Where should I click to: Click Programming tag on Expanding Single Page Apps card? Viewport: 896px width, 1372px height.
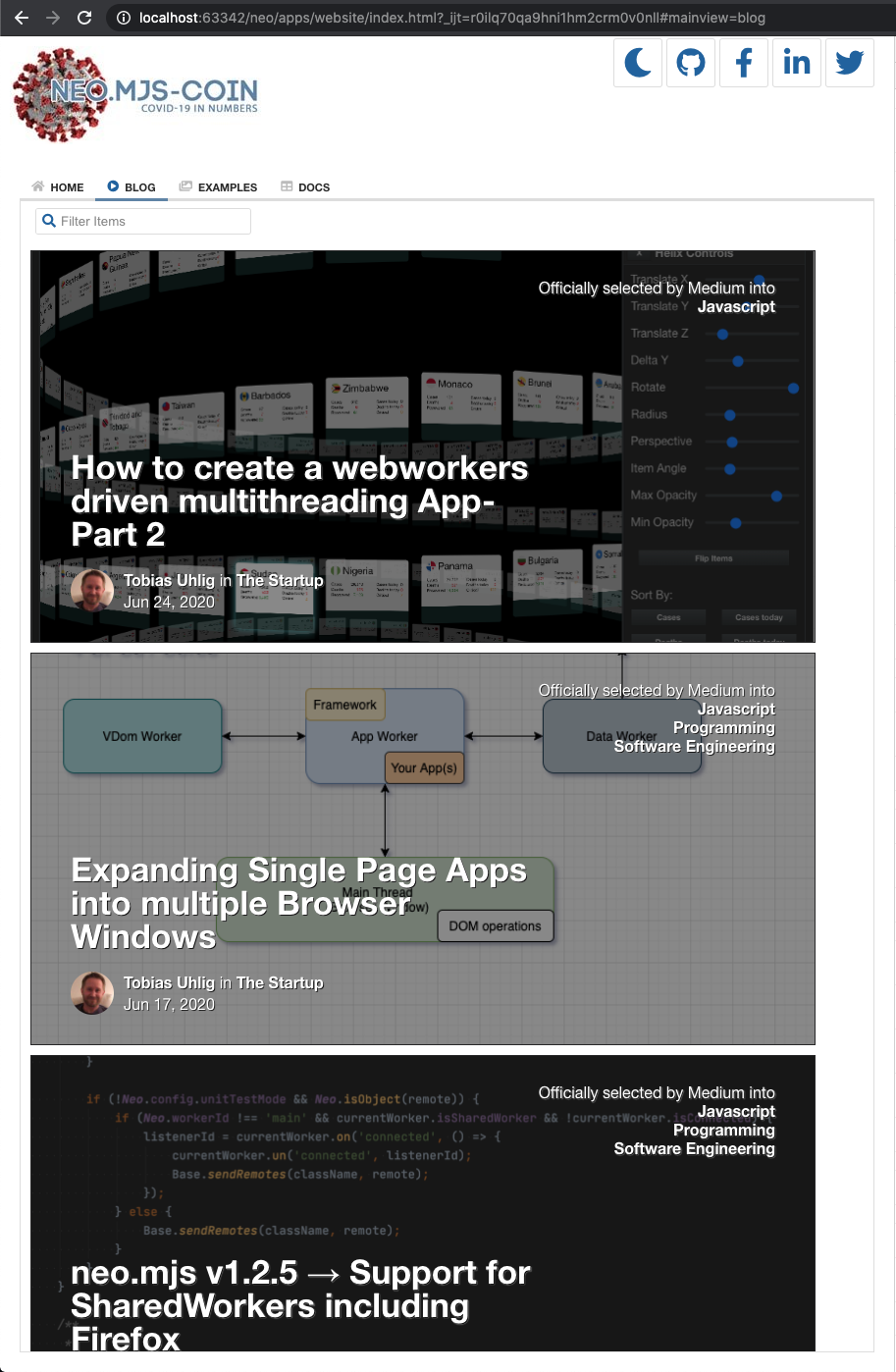[724, 727]
